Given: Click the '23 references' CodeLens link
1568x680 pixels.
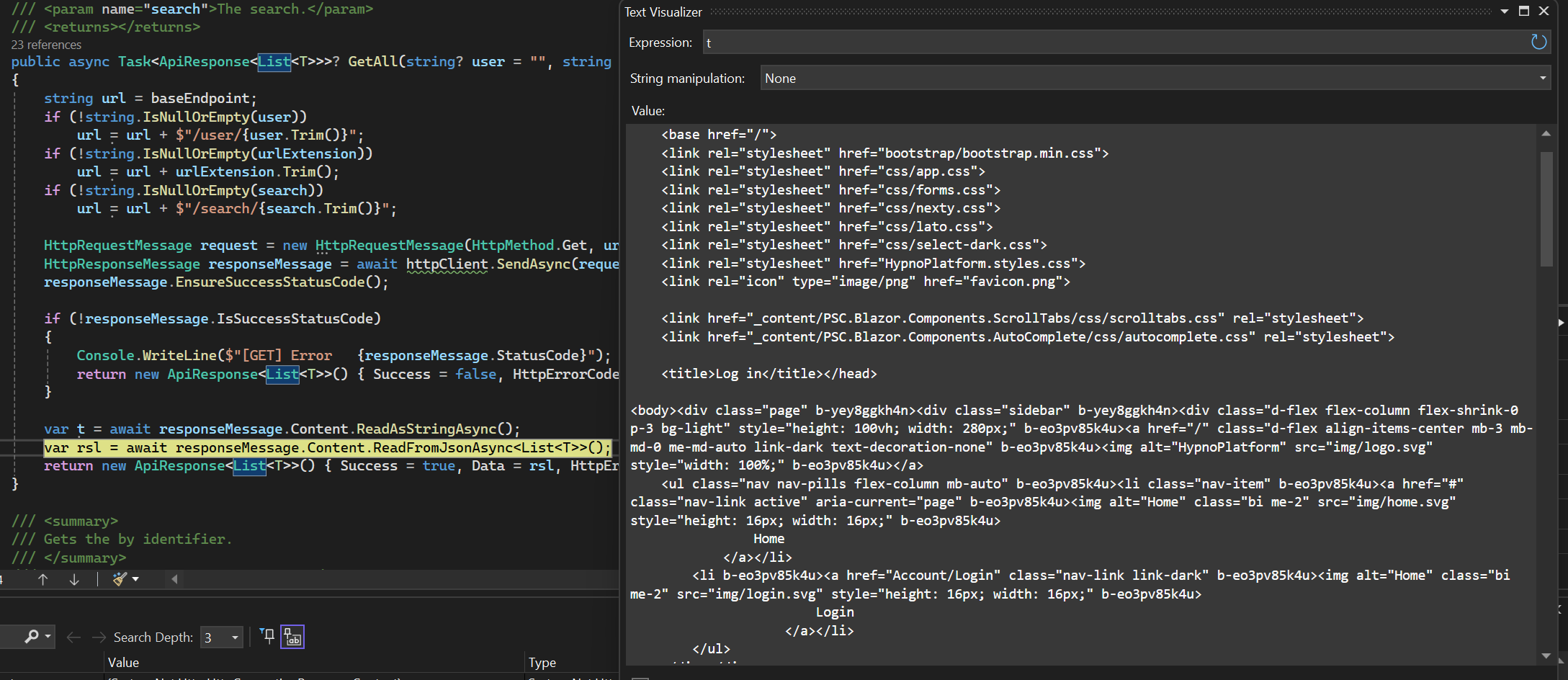Looking at the screenshot, I should 46,45.
